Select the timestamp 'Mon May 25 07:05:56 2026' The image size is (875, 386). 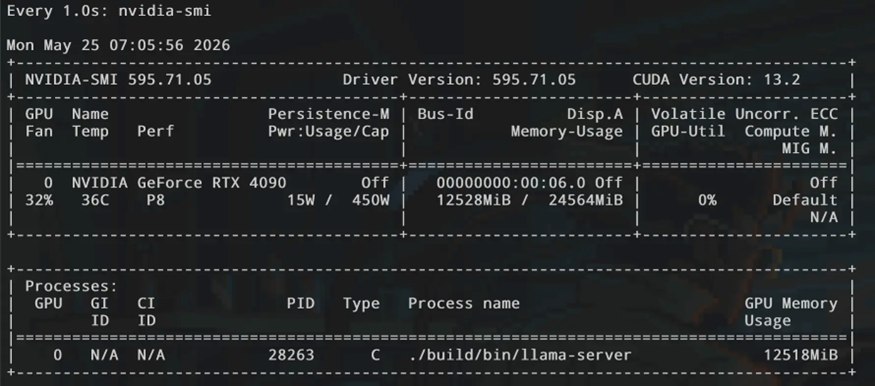tap(118, 45)
